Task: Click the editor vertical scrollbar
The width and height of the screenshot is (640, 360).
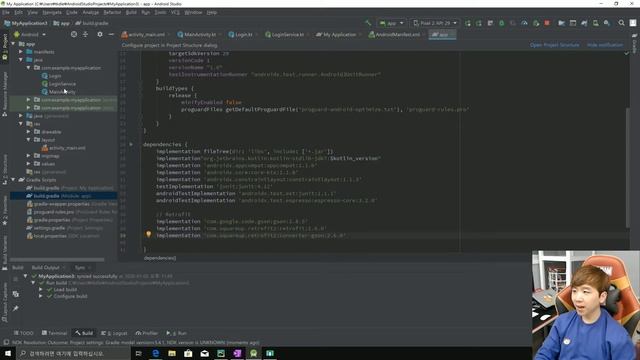Action: [628, 168]
